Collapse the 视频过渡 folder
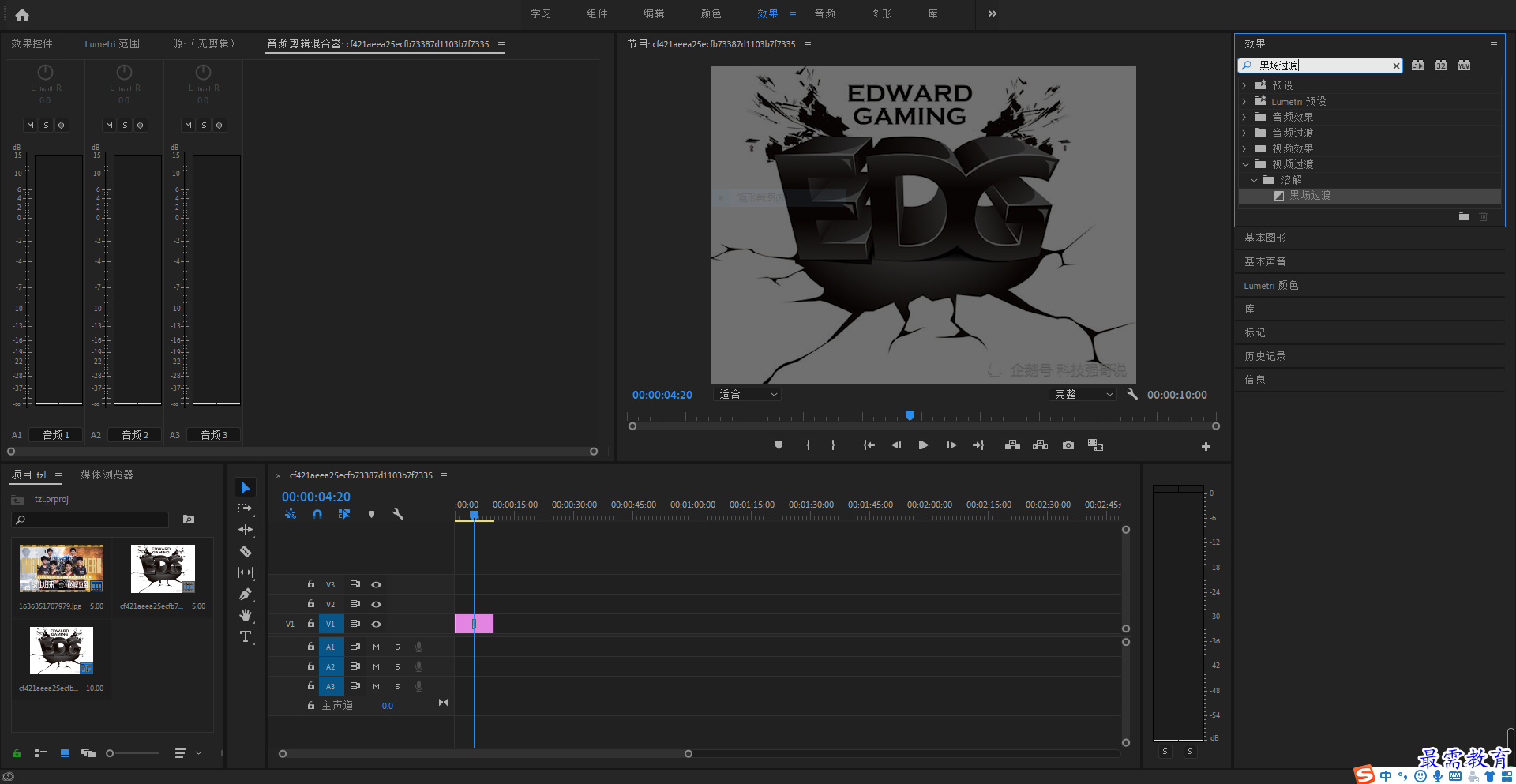The height and width of the screenshot is (784, 1516). [x=1245, y=164]
